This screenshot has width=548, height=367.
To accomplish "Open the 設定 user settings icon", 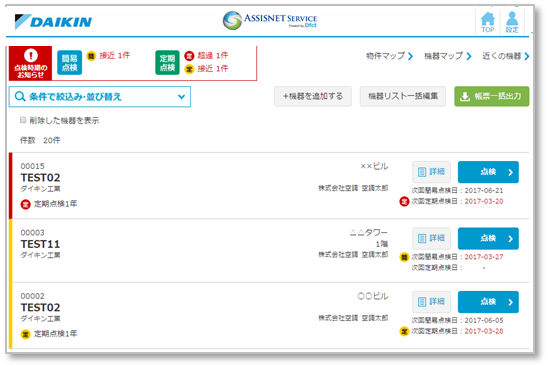I will click(x=512, y=23).
